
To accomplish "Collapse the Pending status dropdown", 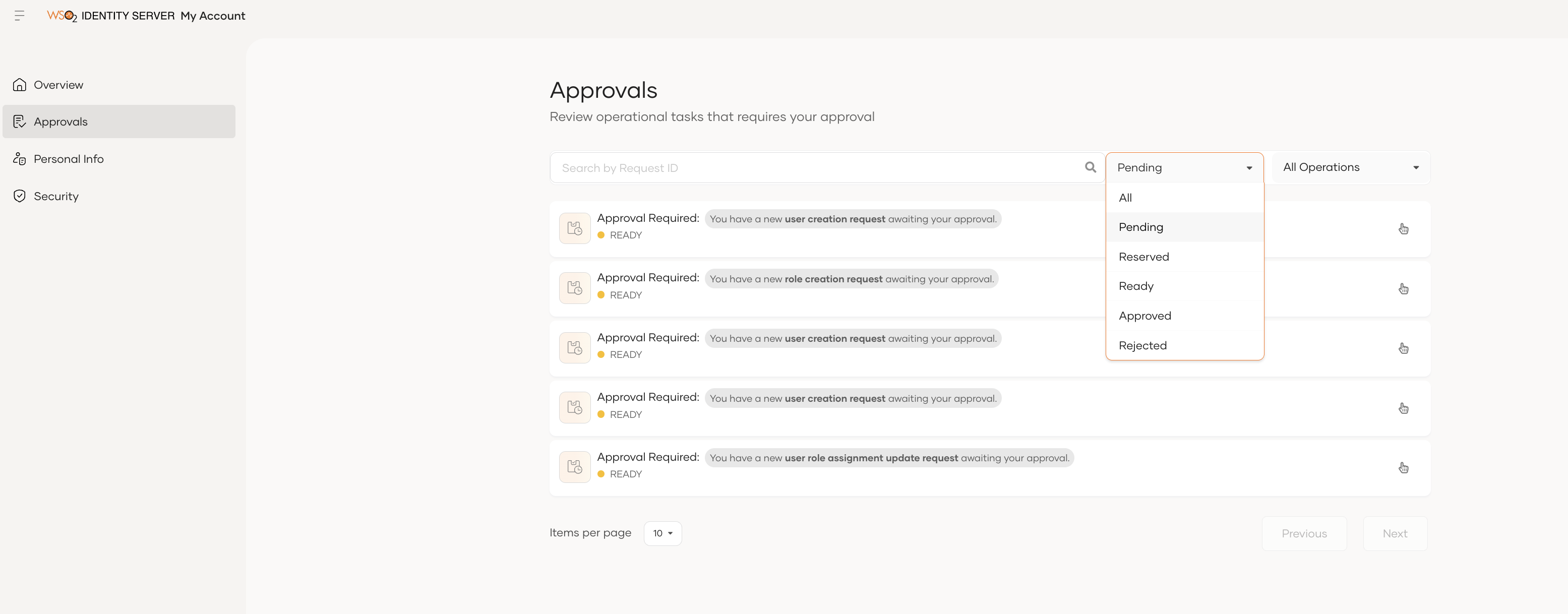I will (1184, 167).
